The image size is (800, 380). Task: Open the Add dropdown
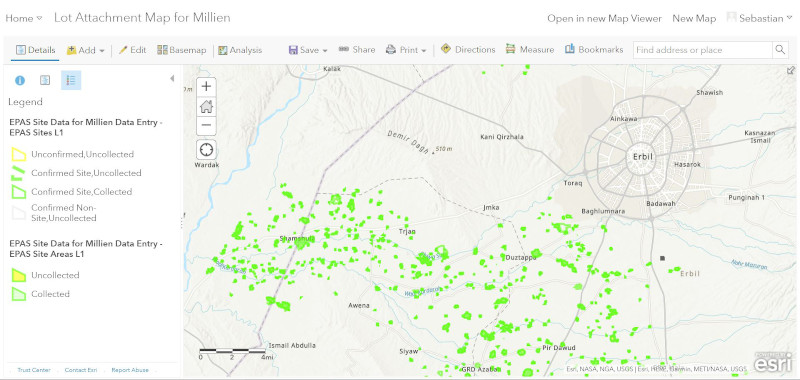(86, 50)
